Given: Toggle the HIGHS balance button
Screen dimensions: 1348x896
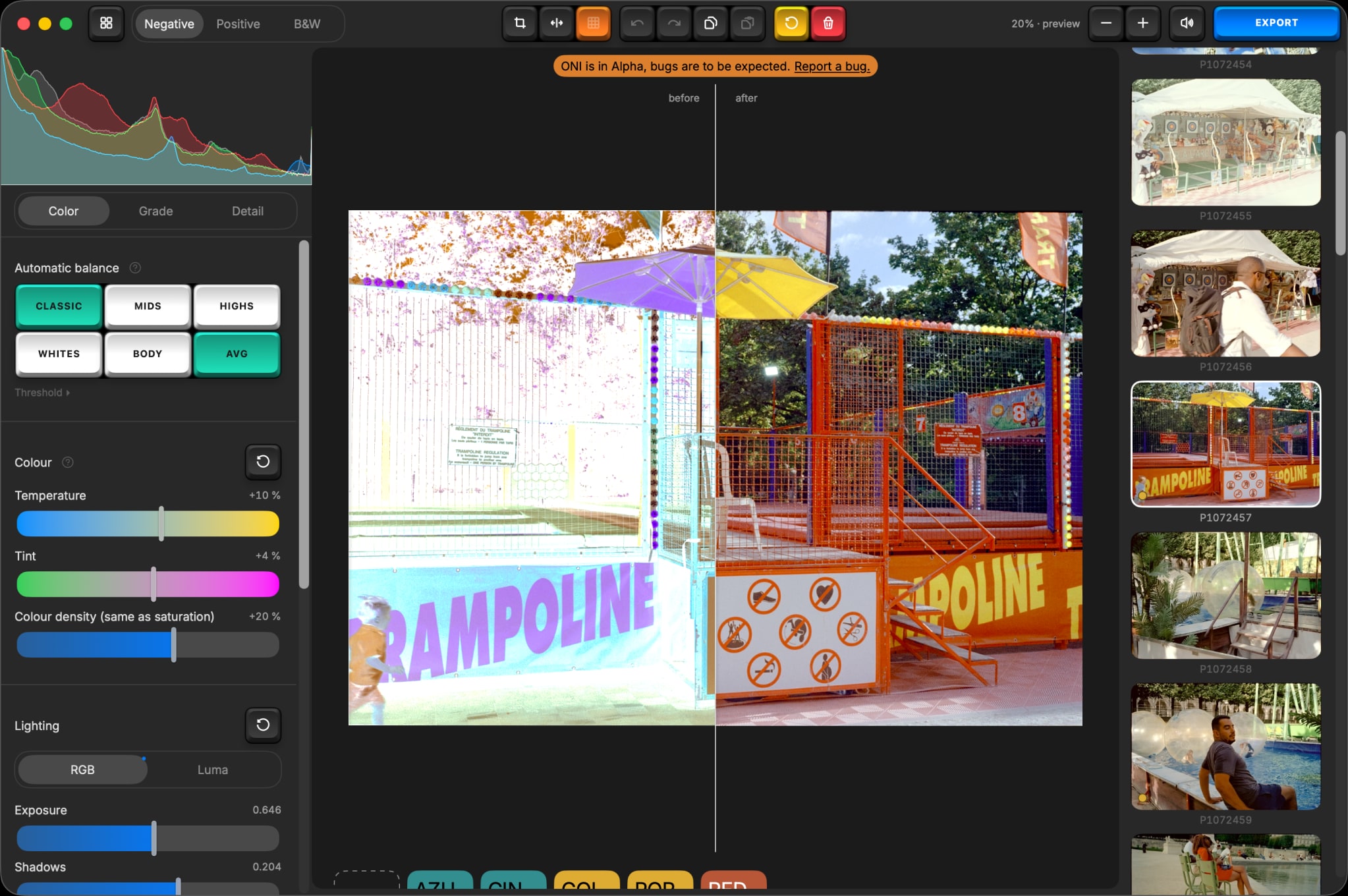Looking at the screenshot, I should click(x=237, y=306).
